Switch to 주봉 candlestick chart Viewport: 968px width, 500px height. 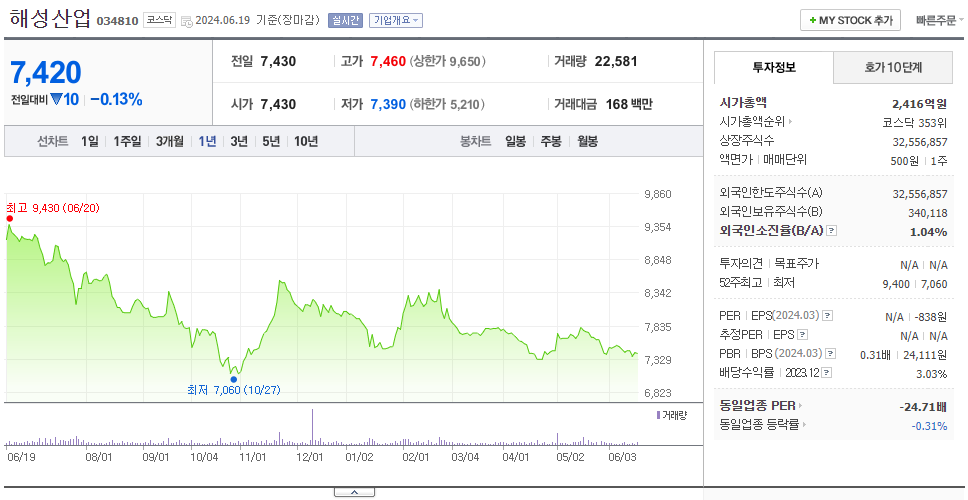pyautogui.click(x=551, y=141)
